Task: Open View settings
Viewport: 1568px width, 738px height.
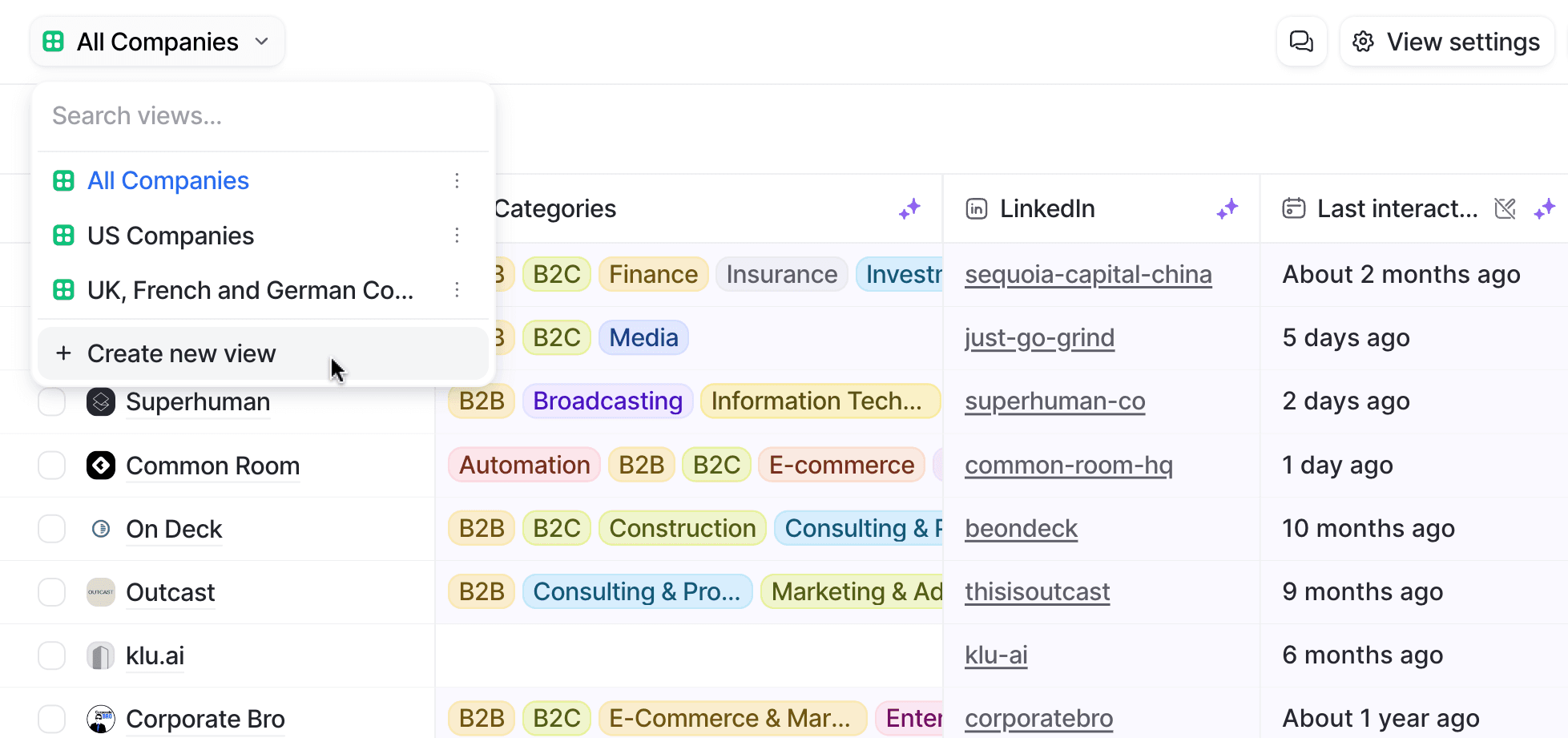Action: point(1447,42)
